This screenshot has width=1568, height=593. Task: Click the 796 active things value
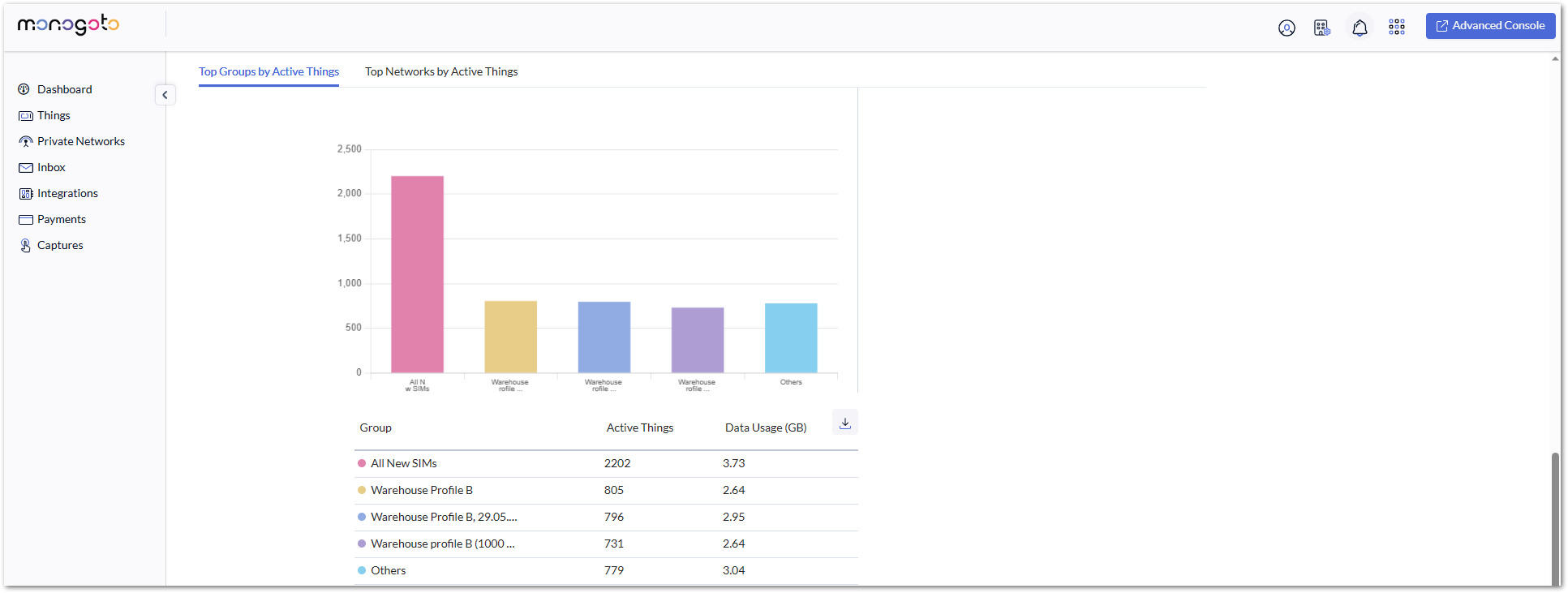tap(614, 517)
